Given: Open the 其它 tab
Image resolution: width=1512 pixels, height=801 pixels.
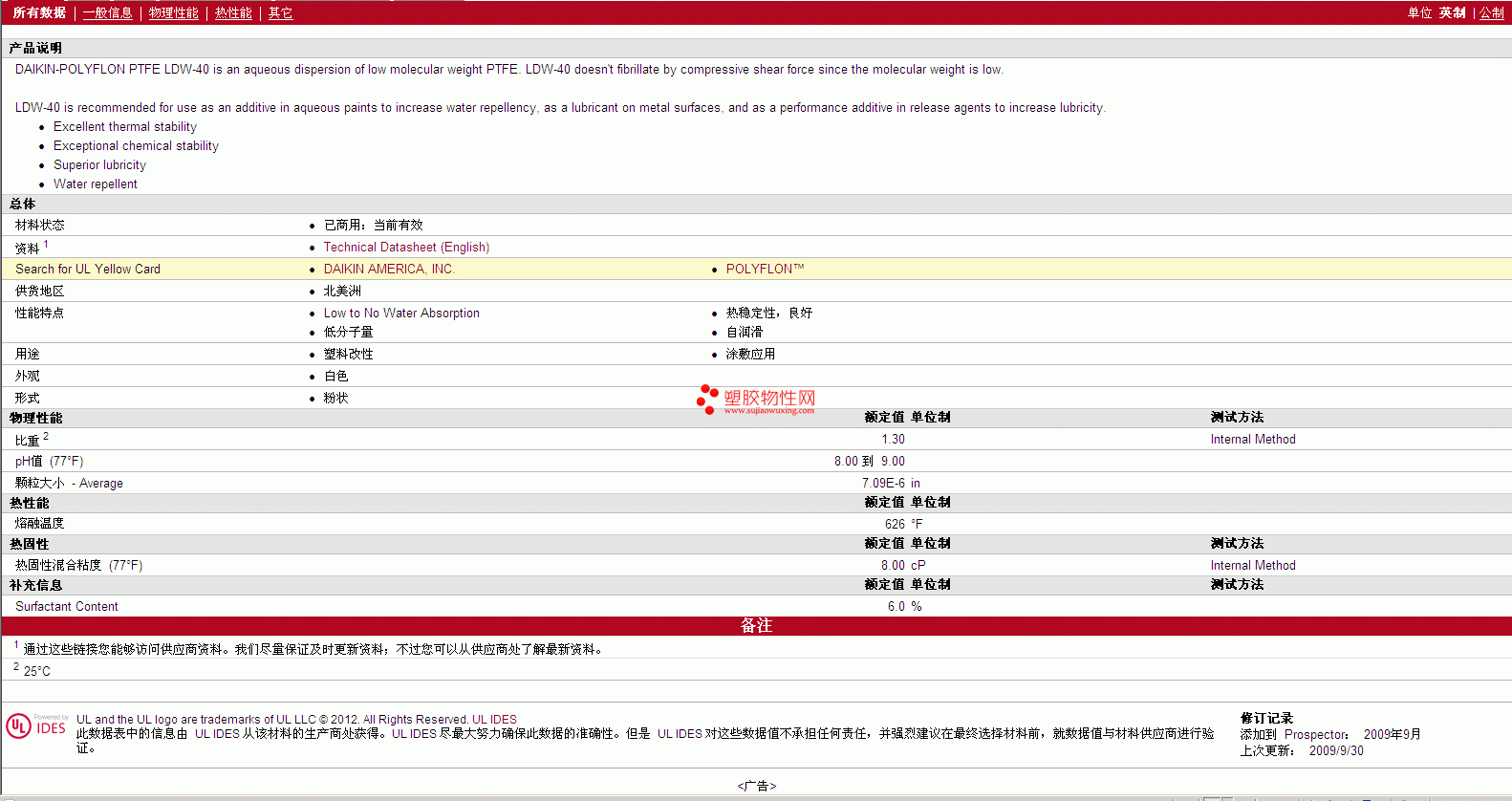Looking at the screenshot, I should 280,12.
